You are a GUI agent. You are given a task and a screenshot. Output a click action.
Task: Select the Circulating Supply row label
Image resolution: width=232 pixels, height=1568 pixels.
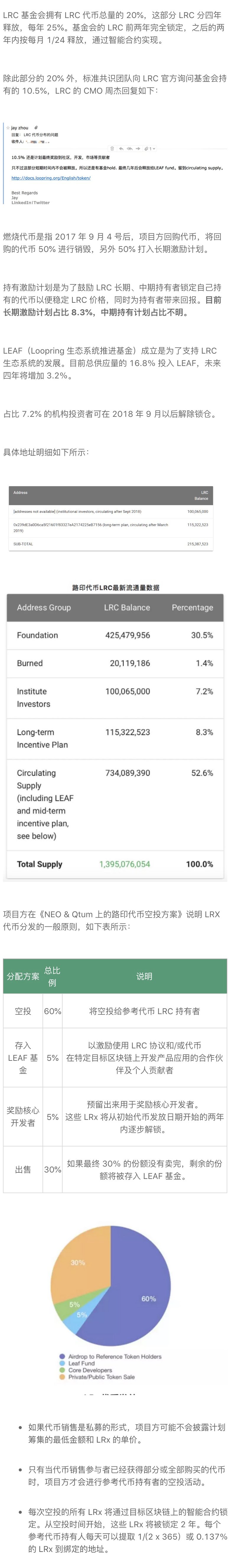coord(45,804)
